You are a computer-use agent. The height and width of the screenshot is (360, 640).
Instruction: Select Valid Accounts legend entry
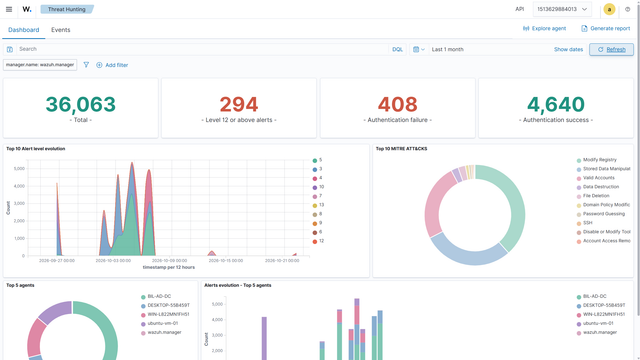[x=596, y=178]
